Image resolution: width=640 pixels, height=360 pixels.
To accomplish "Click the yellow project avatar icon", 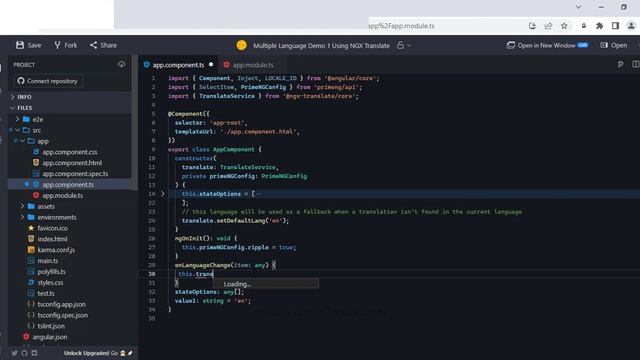I will coord(241,45).
